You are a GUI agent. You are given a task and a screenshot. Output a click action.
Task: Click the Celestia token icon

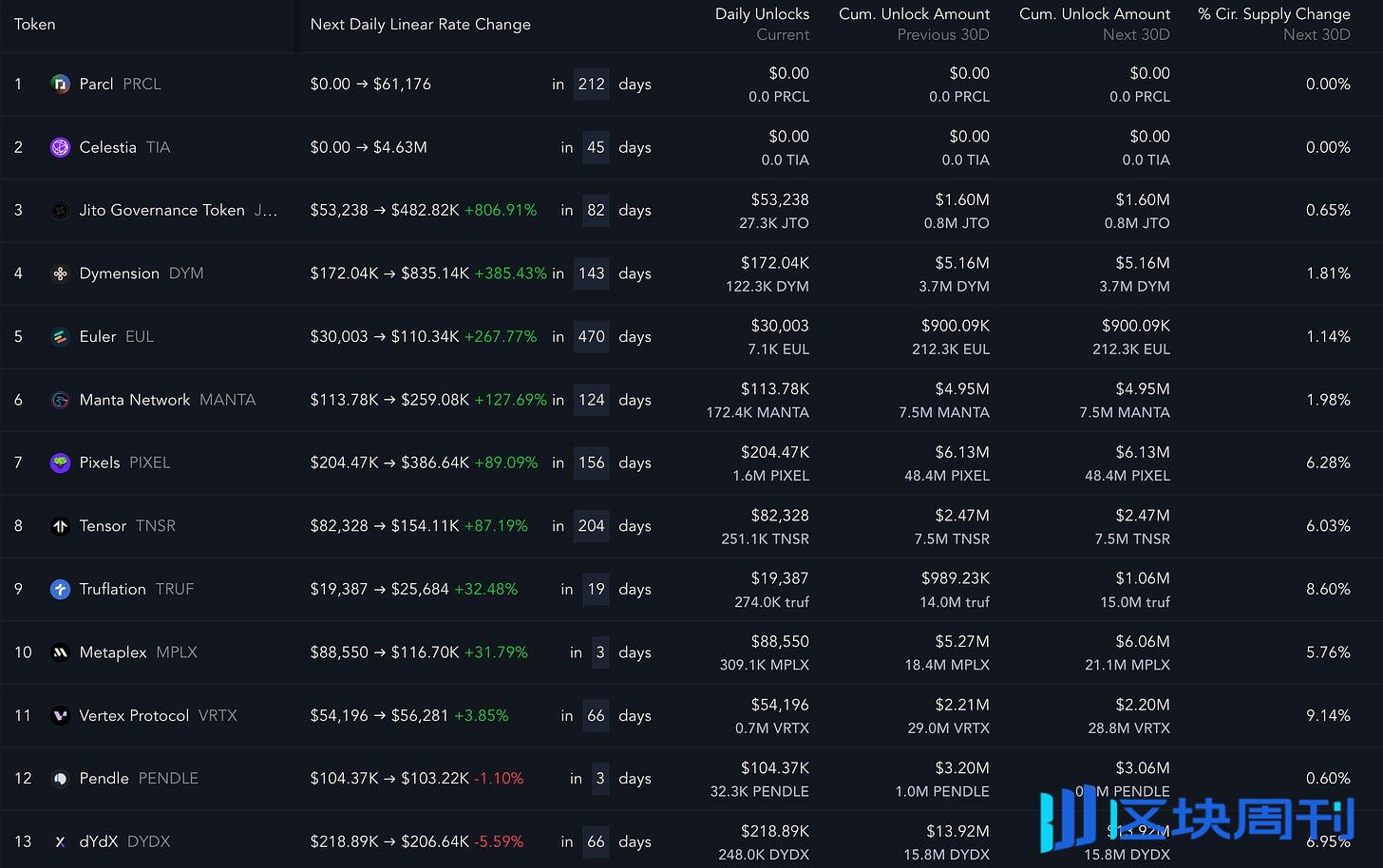pos(60,147)
